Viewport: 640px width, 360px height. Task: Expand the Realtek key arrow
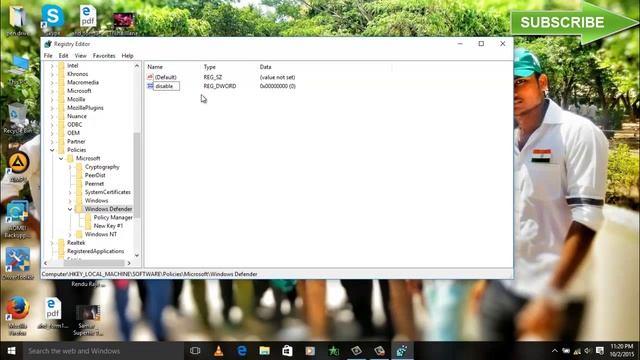tap(52, 243)
